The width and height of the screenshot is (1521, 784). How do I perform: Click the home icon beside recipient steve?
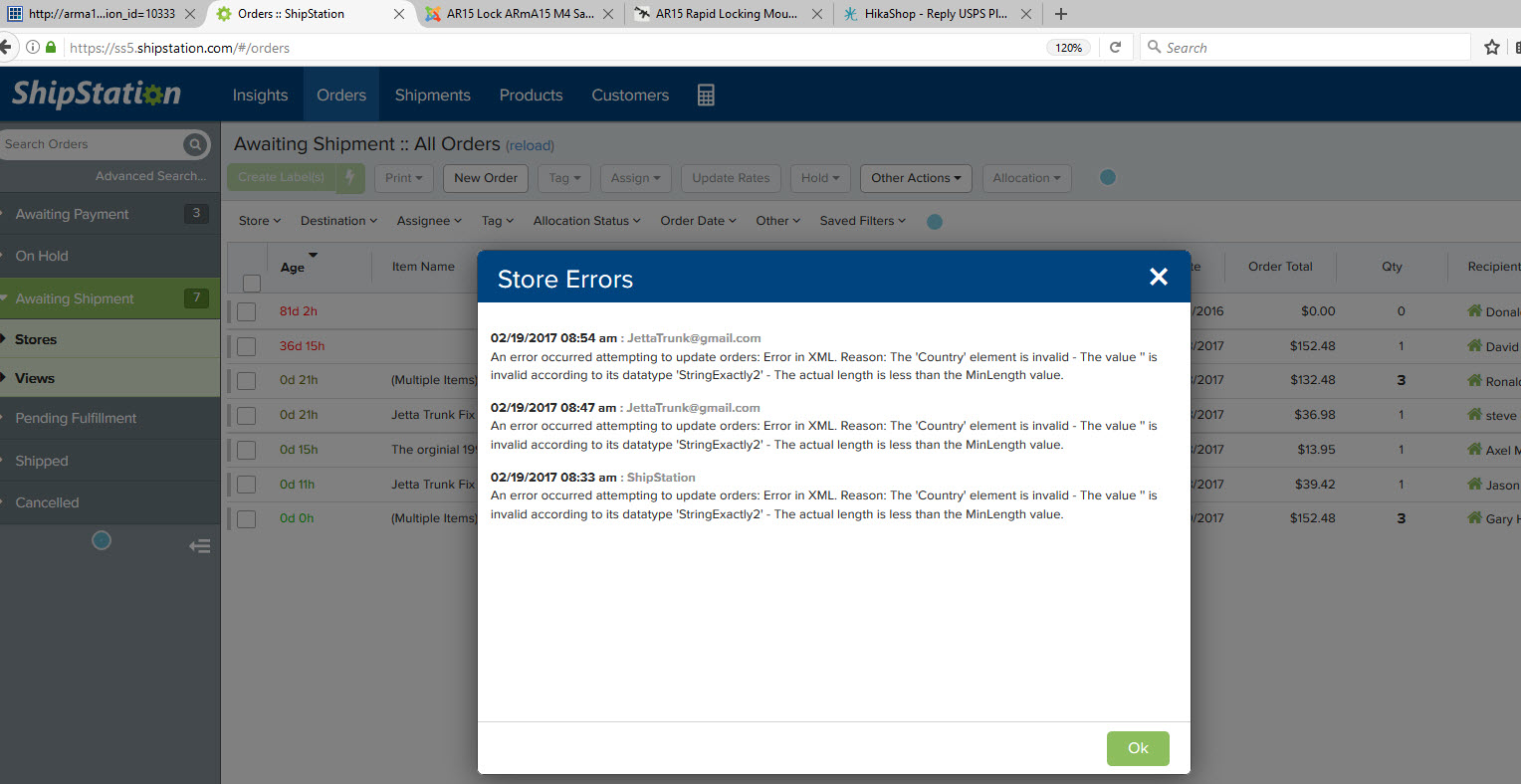1475,414
